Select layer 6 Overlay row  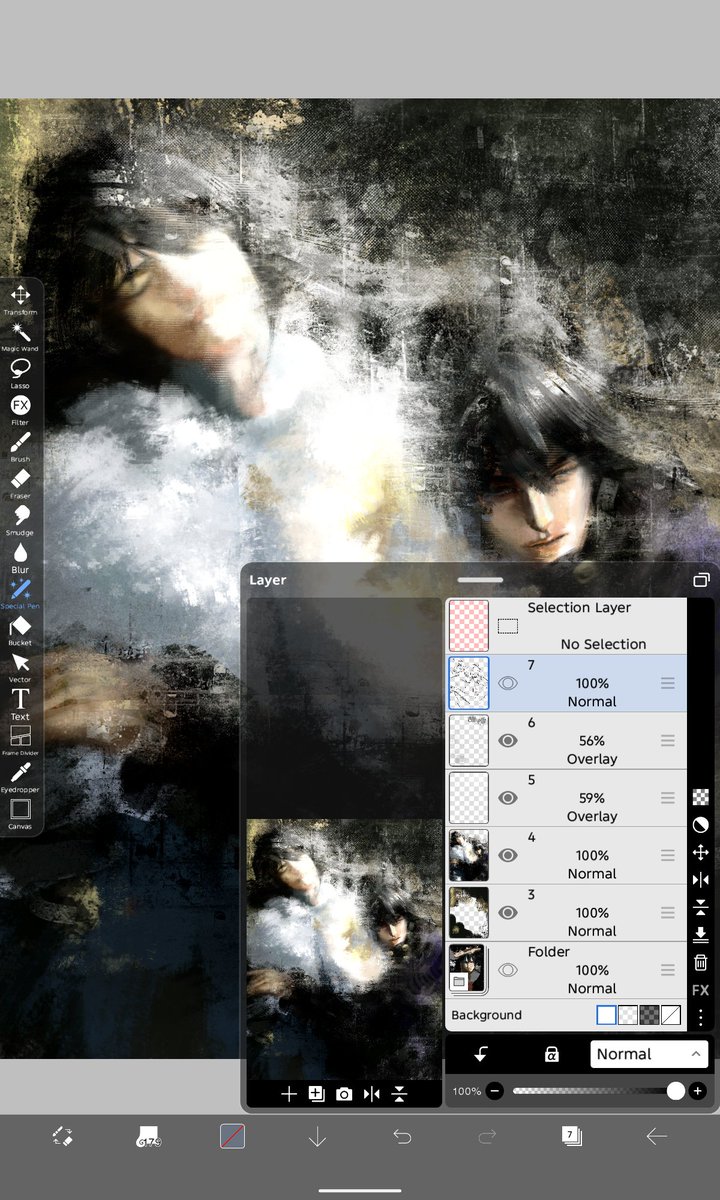567,741
